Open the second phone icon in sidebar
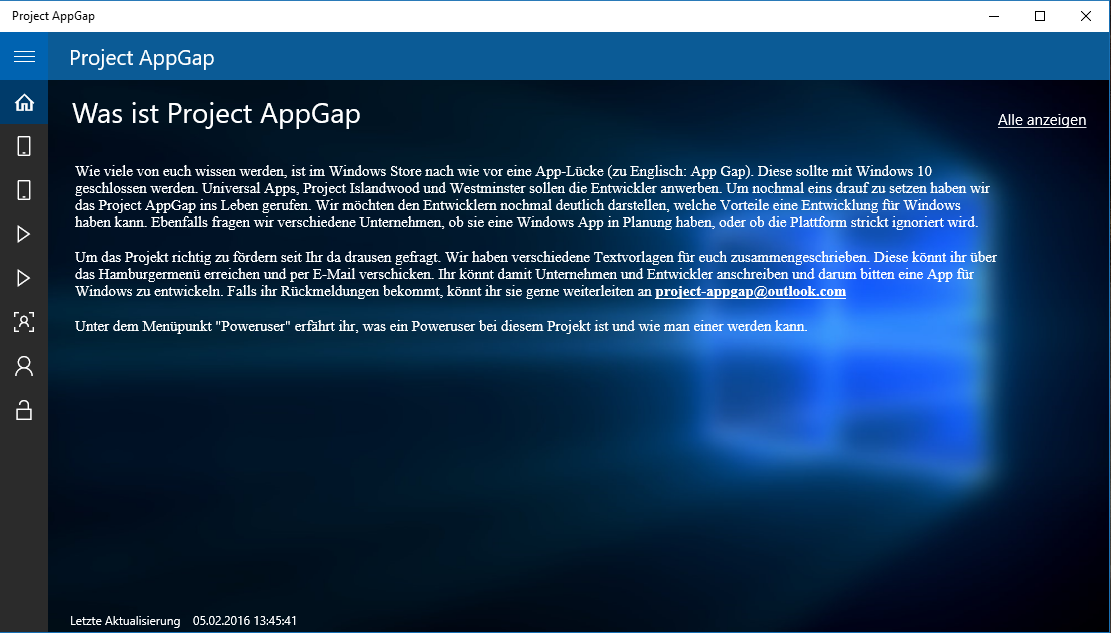 [x=24, y=190]
